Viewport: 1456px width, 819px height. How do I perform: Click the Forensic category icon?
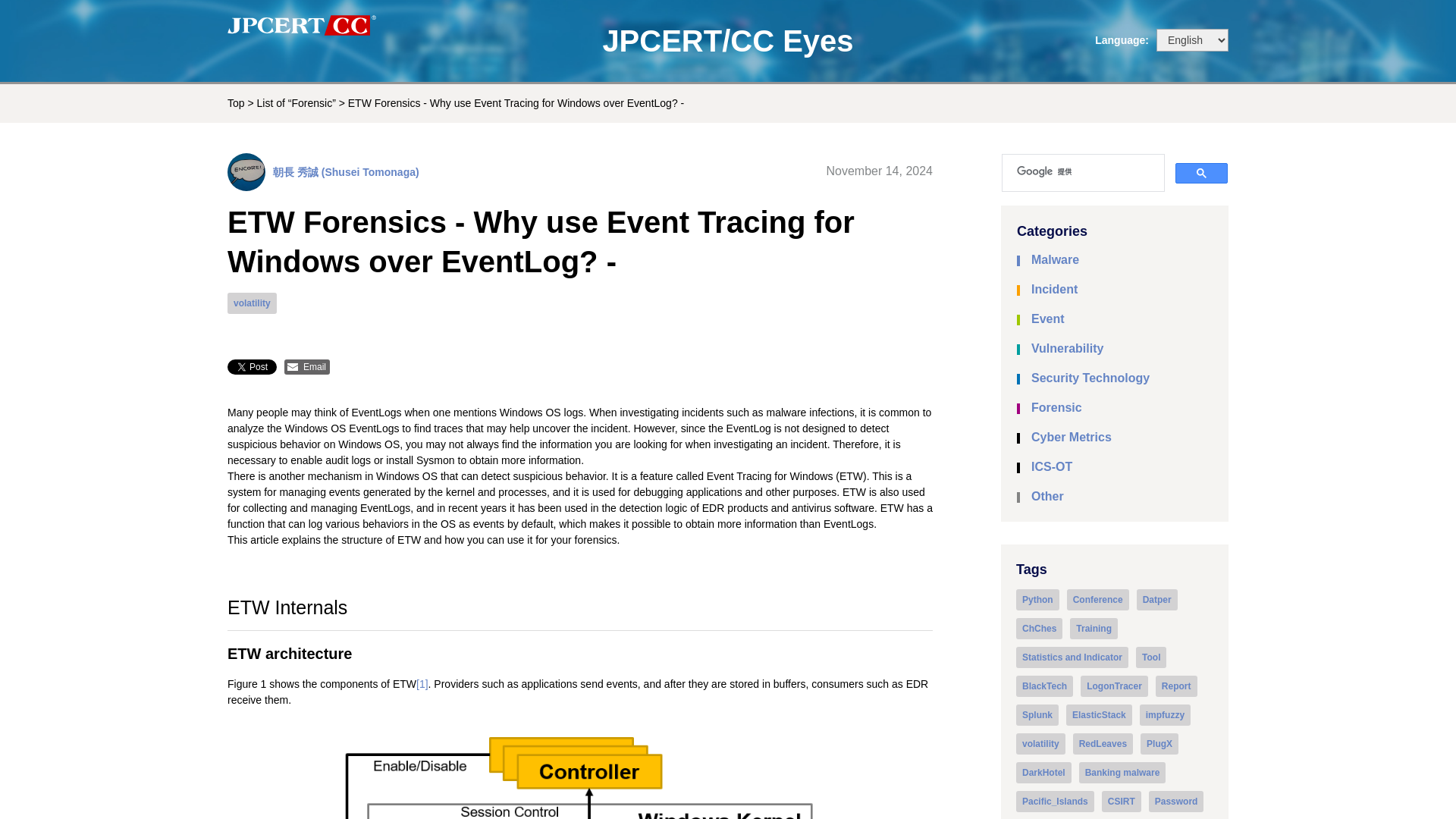(1019, 408)
